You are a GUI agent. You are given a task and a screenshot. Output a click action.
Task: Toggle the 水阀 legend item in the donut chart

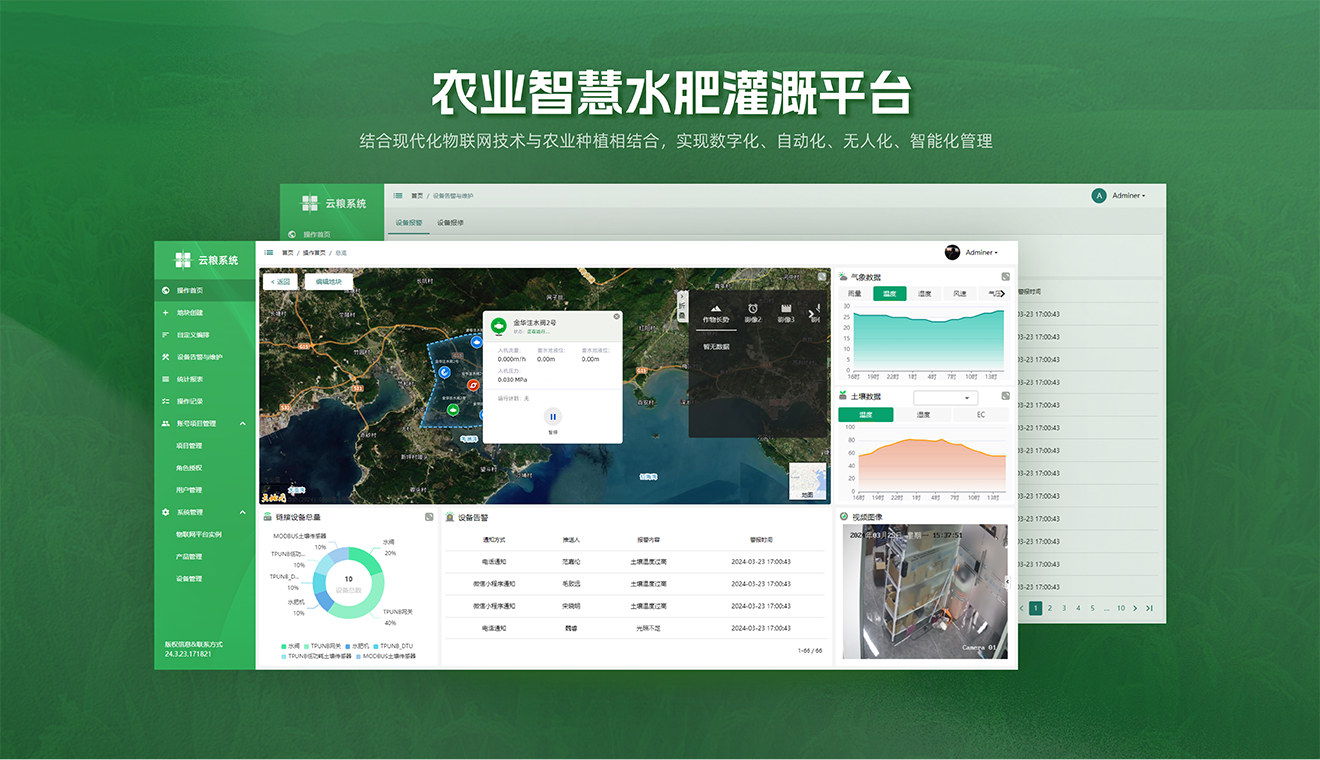289,646
